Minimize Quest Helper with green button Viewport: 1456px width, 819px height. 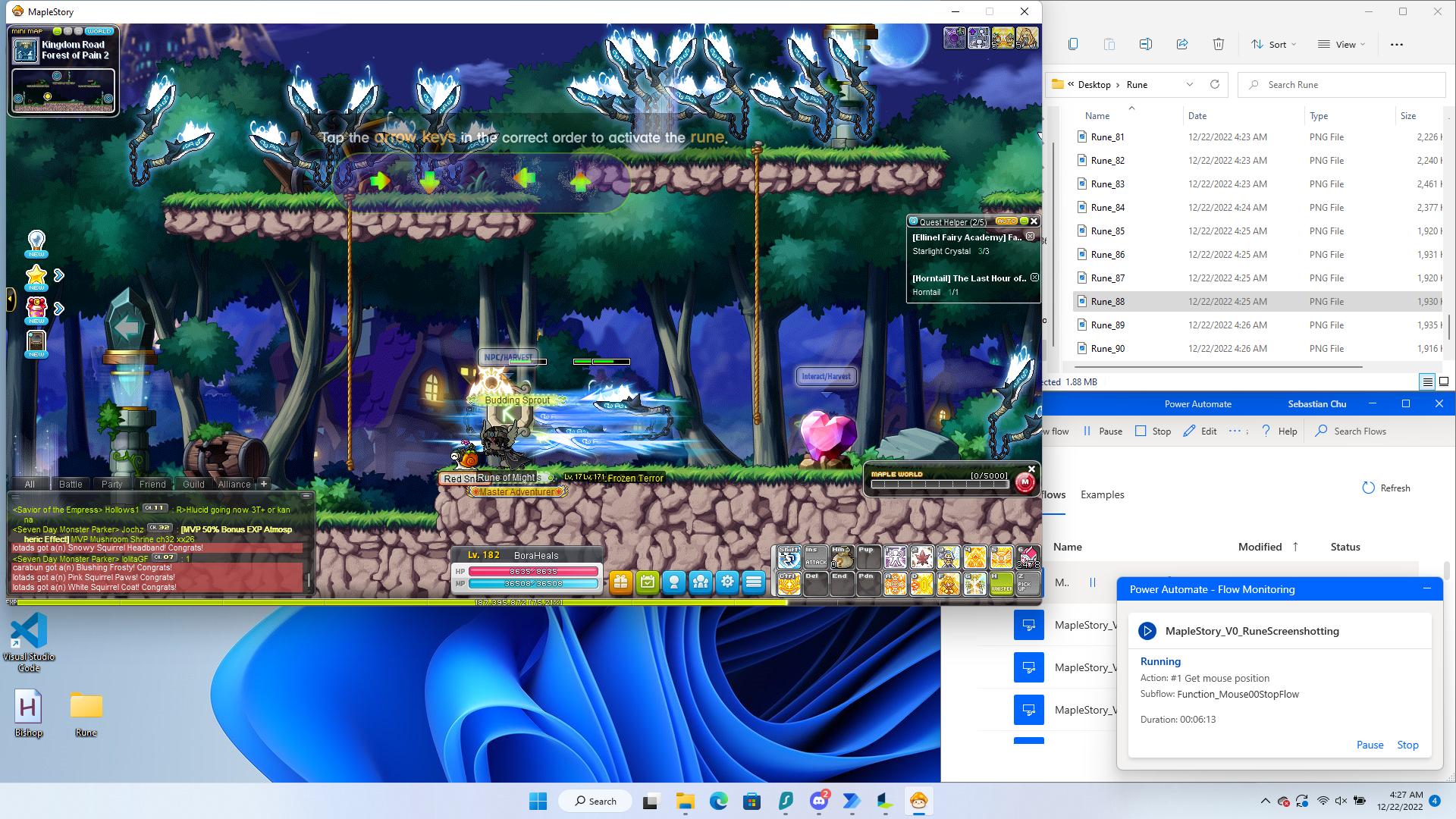pos(1023,221)
